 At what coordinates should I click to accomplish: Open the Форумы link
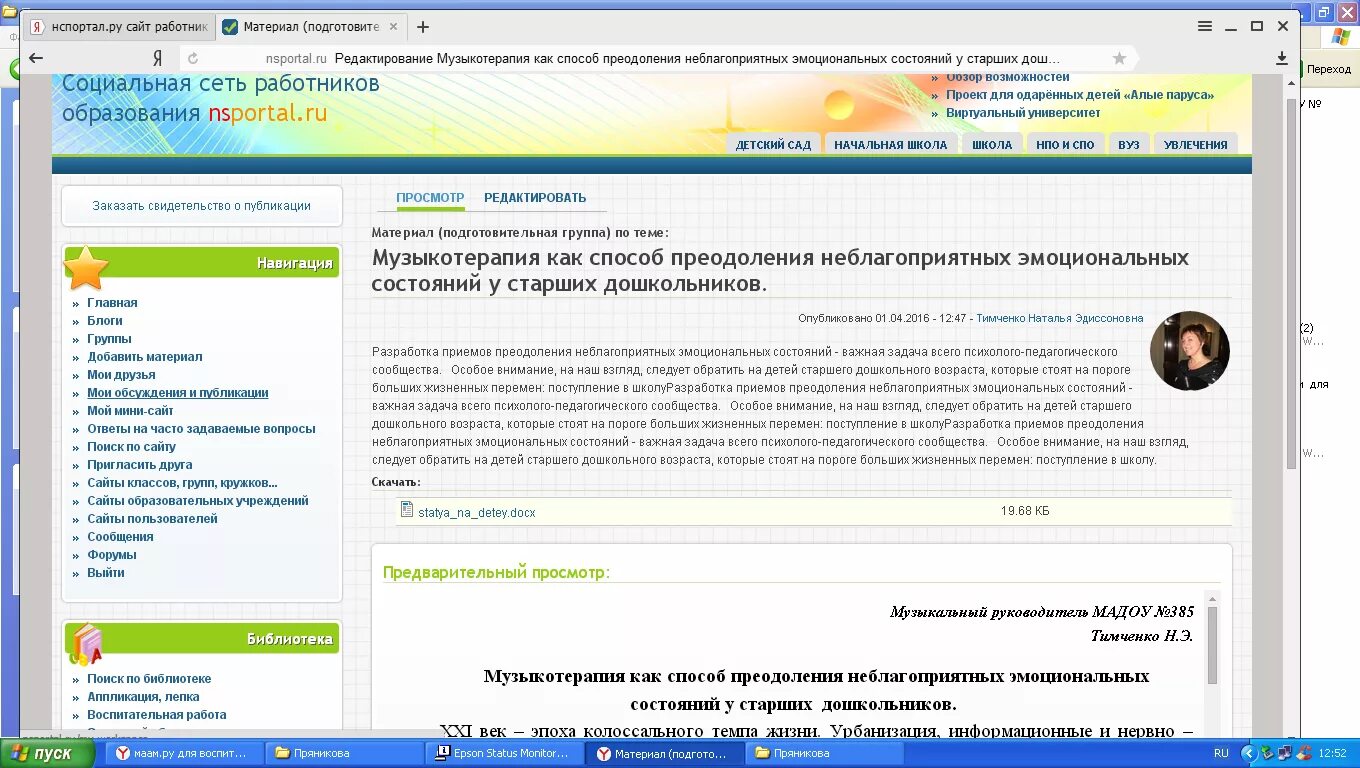[x=111, y=555]
